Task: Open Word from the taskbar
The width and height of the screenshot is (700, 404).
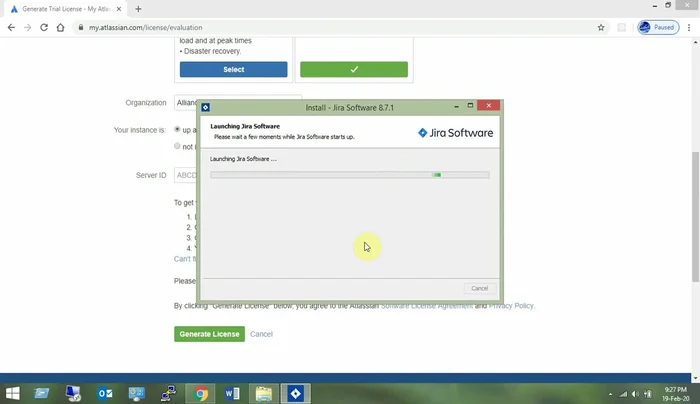Action: 232,393
